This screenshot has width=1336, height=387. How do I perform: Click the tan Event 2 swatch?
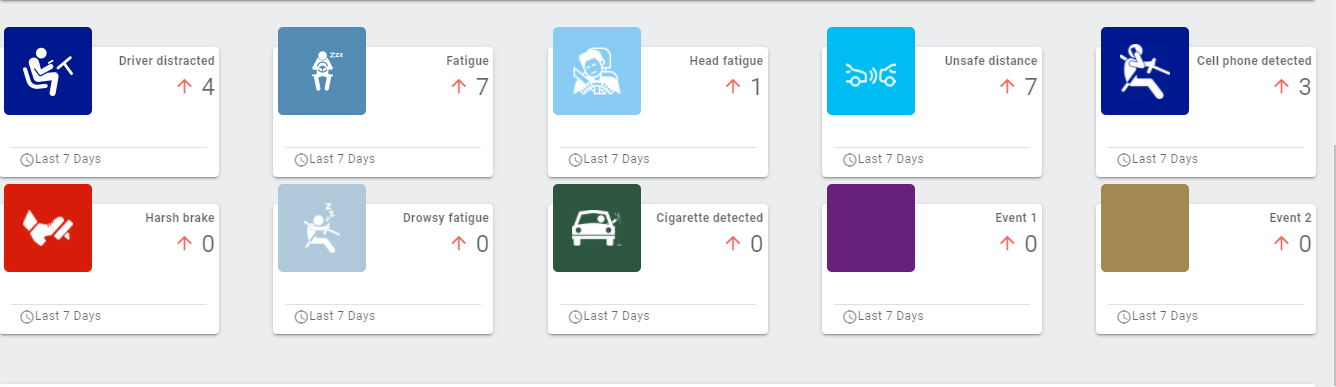1145,228
